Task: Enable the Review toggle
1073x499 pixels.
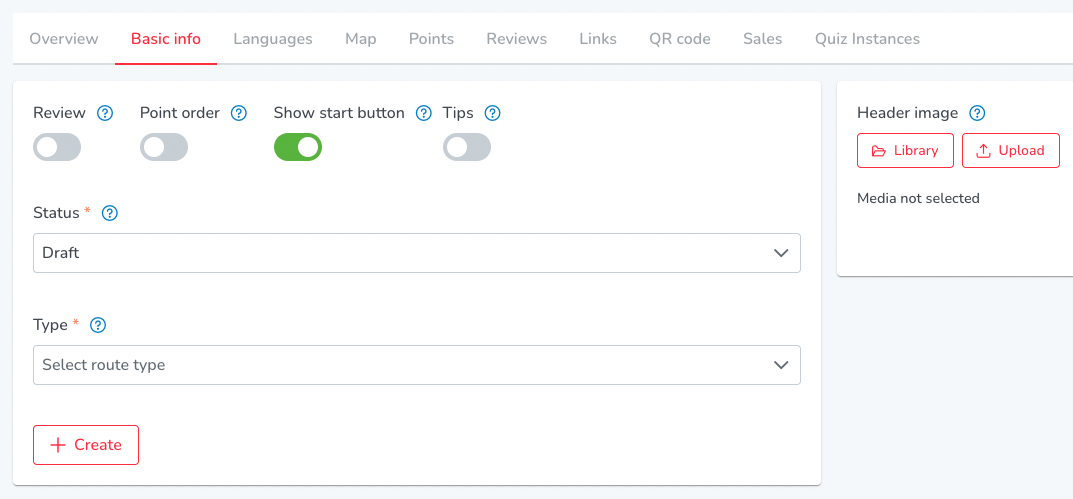Action: click(57, 147)
